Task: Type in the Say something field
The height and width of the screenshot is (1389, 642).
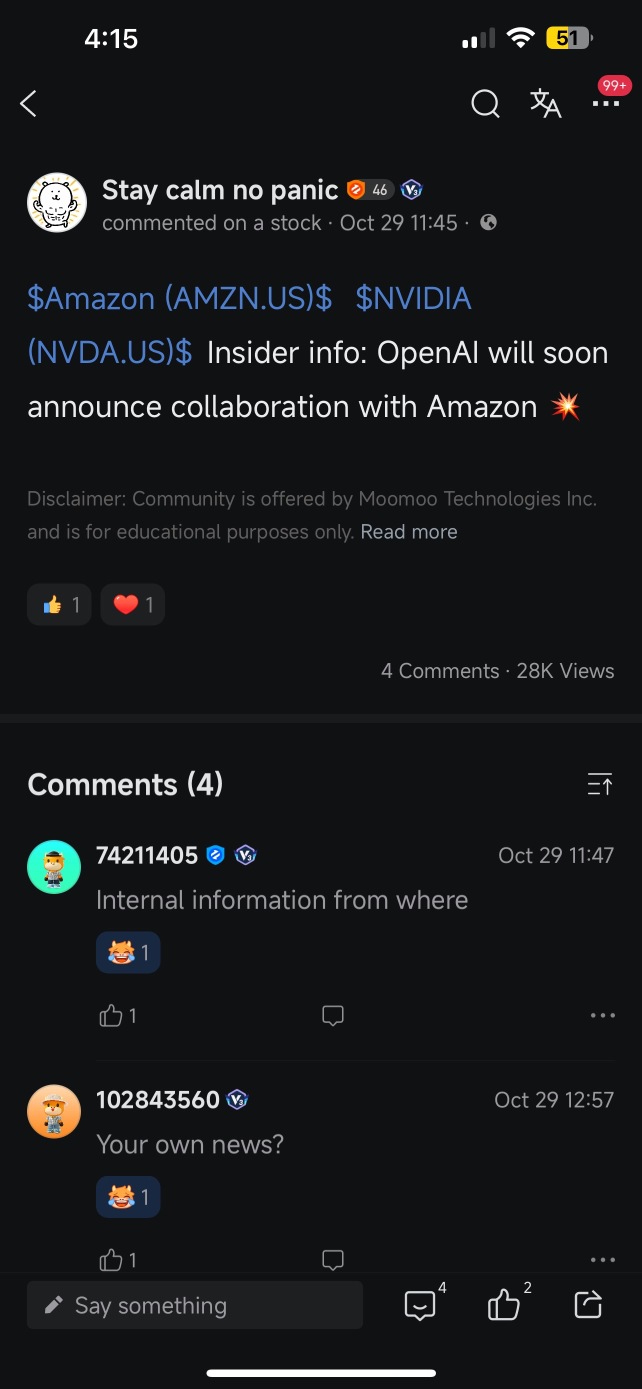Action: point(195,1305)
